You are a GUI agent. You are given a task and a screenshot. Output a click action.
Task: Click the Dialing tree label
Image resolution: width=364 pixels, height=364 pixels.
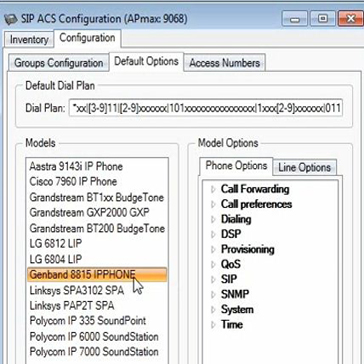[236, 219]
